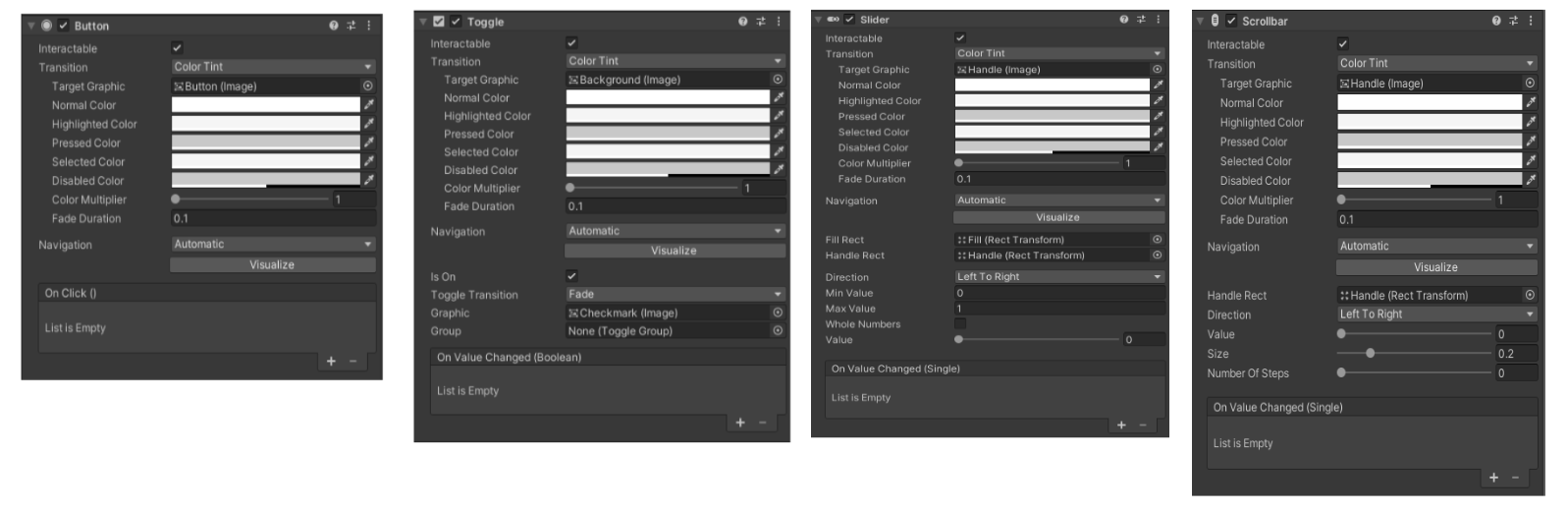The image size is (1568, 512).
Task: Uncheck the Is On checkbox
Action: [571, 276]
